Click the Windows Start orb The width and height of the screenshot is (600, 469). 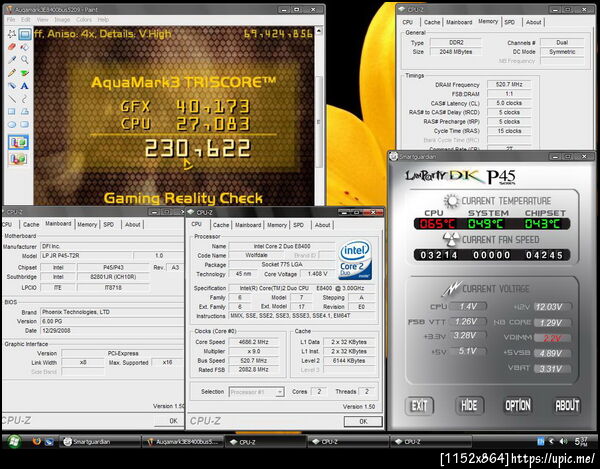coord(14,441)
